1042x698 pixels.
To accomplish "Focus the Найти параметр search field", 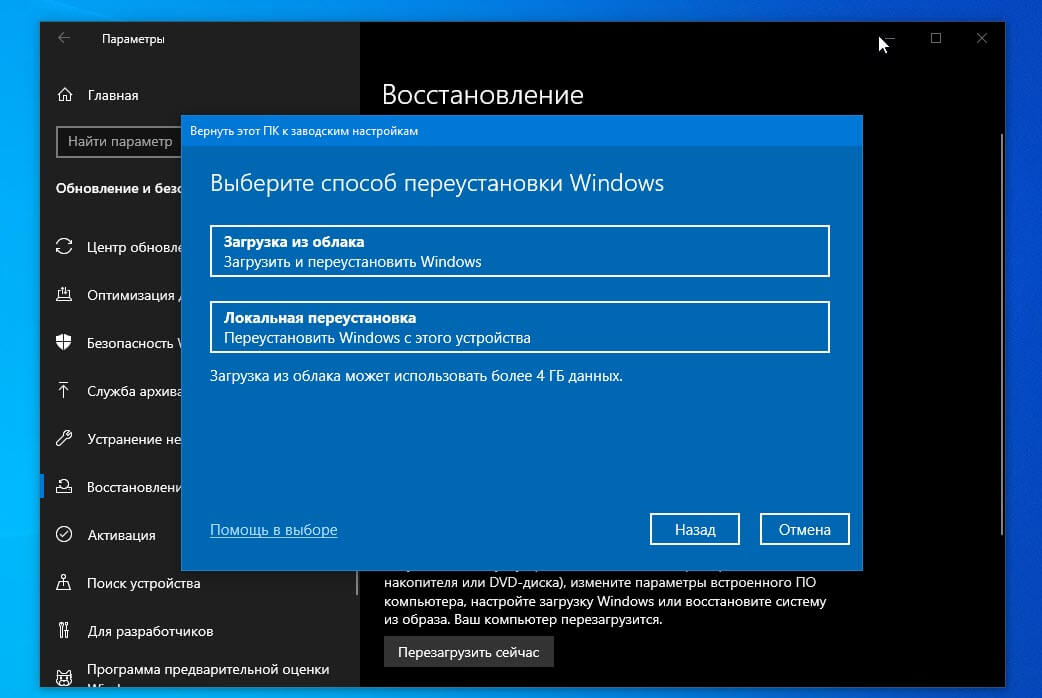I will point(119,142).
